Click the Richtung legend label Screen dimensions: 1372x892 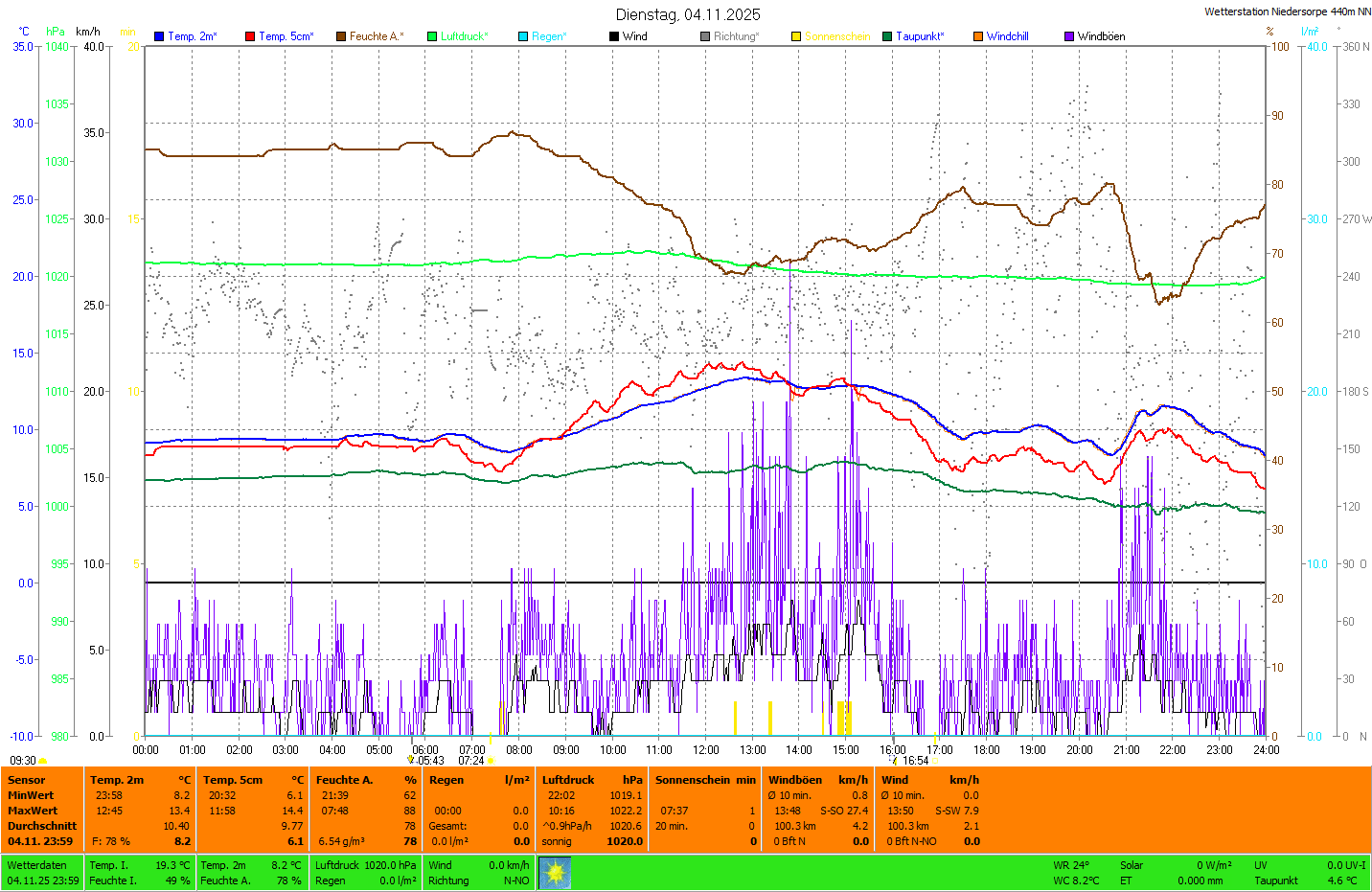click(736, 36)
